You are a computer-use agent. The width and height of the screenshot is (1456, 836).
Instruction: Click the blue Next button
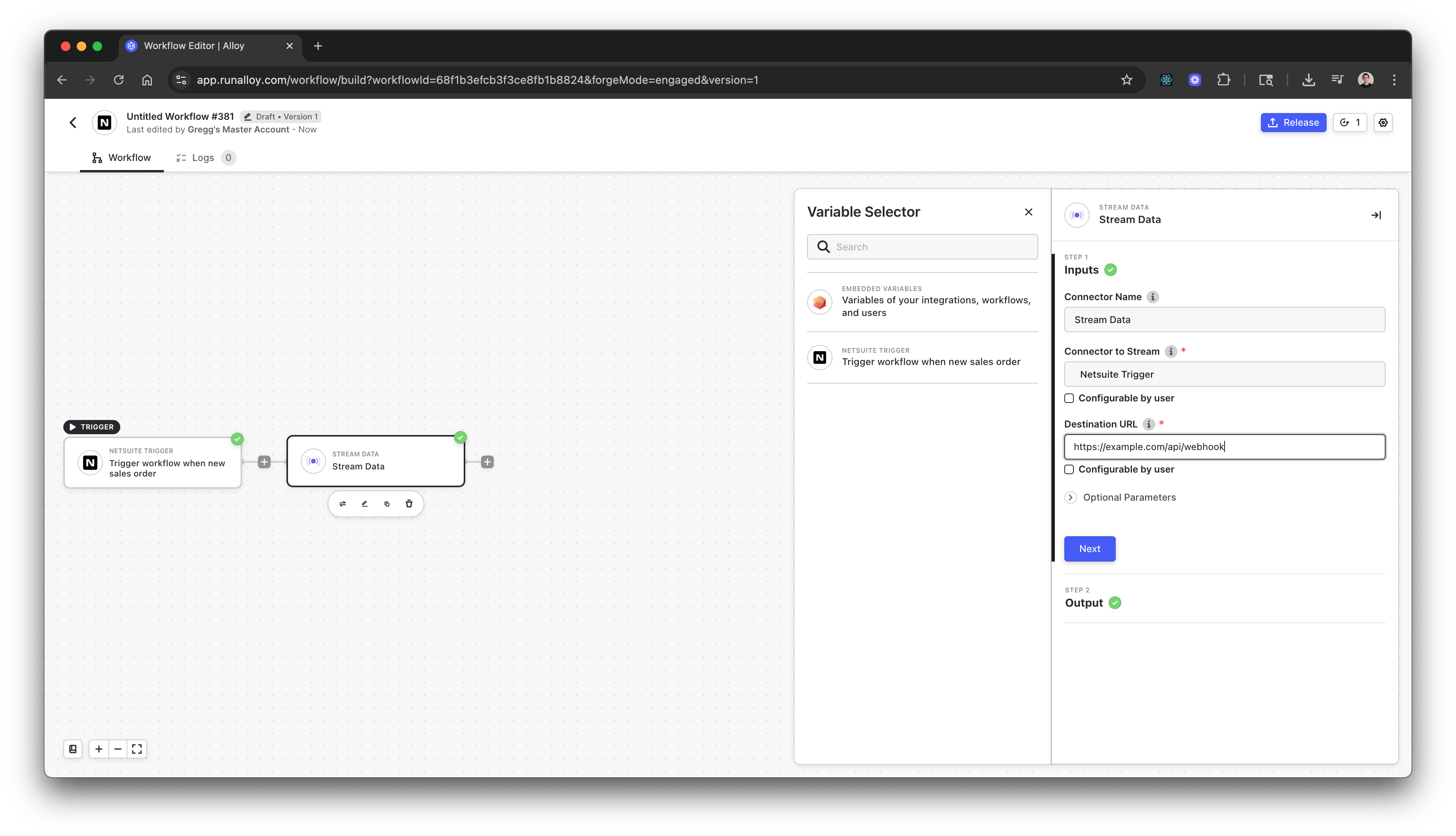pos(1089,549)
